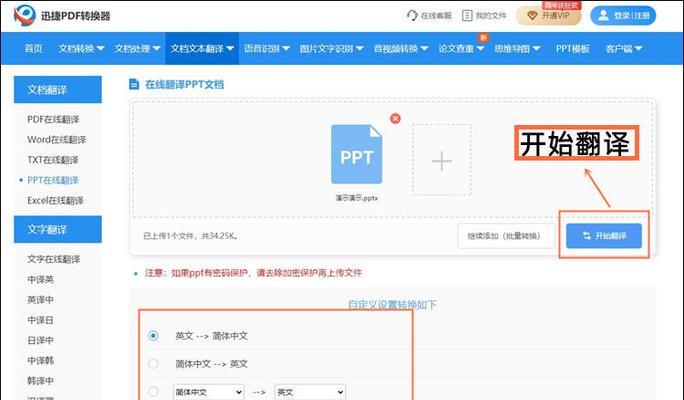The height and width of the screenshot is (400, 684).
Task: Select the PPT file icon 演示演示.pptx
Action: coord(356,154)
